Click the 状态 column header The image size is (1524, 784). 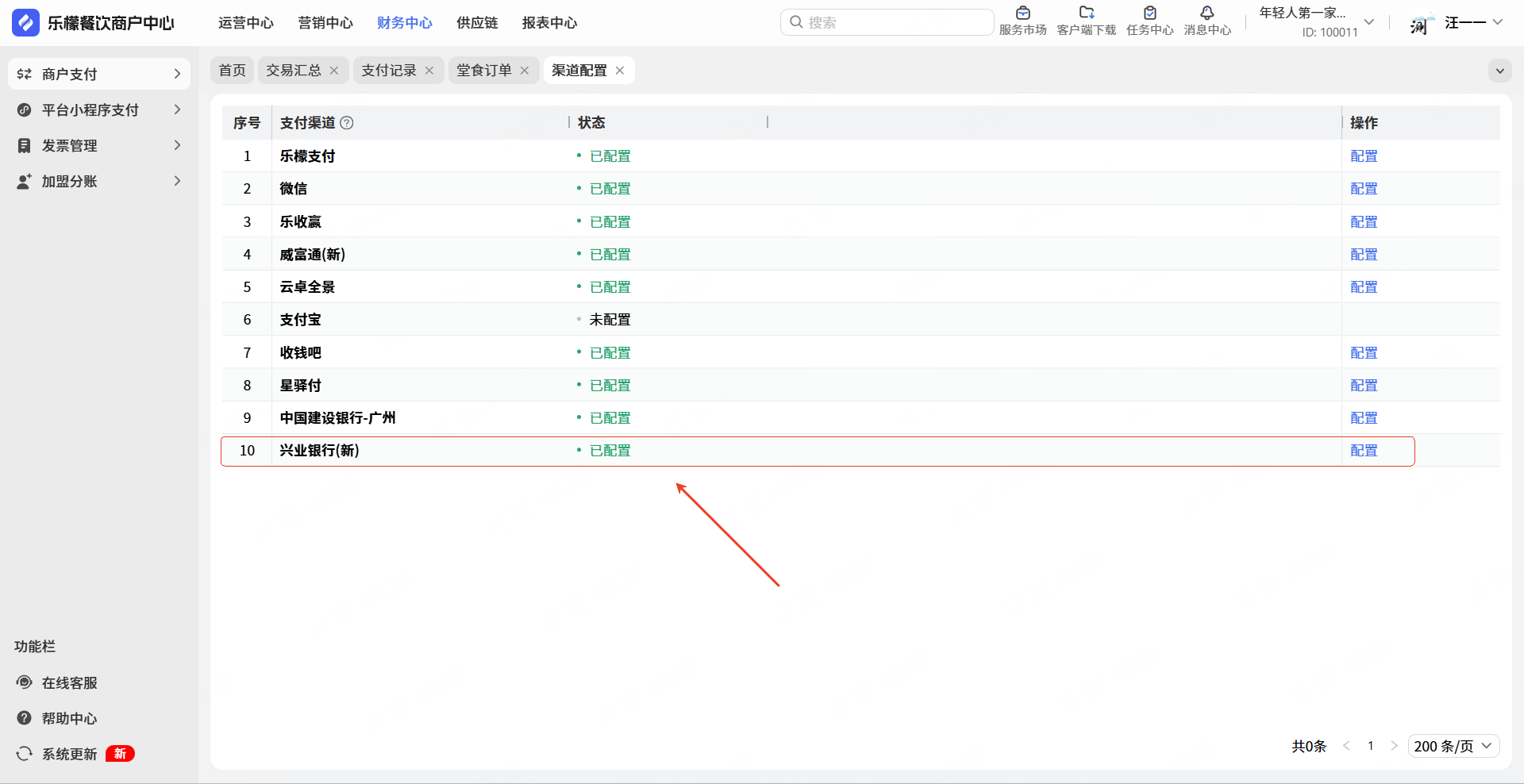(591, 123)
